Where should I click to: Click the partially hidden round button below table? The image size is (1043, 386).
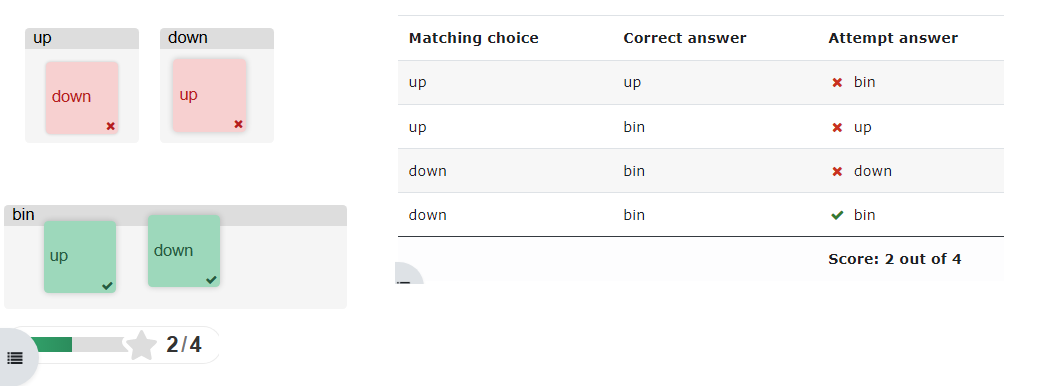[x=408, y=274]
